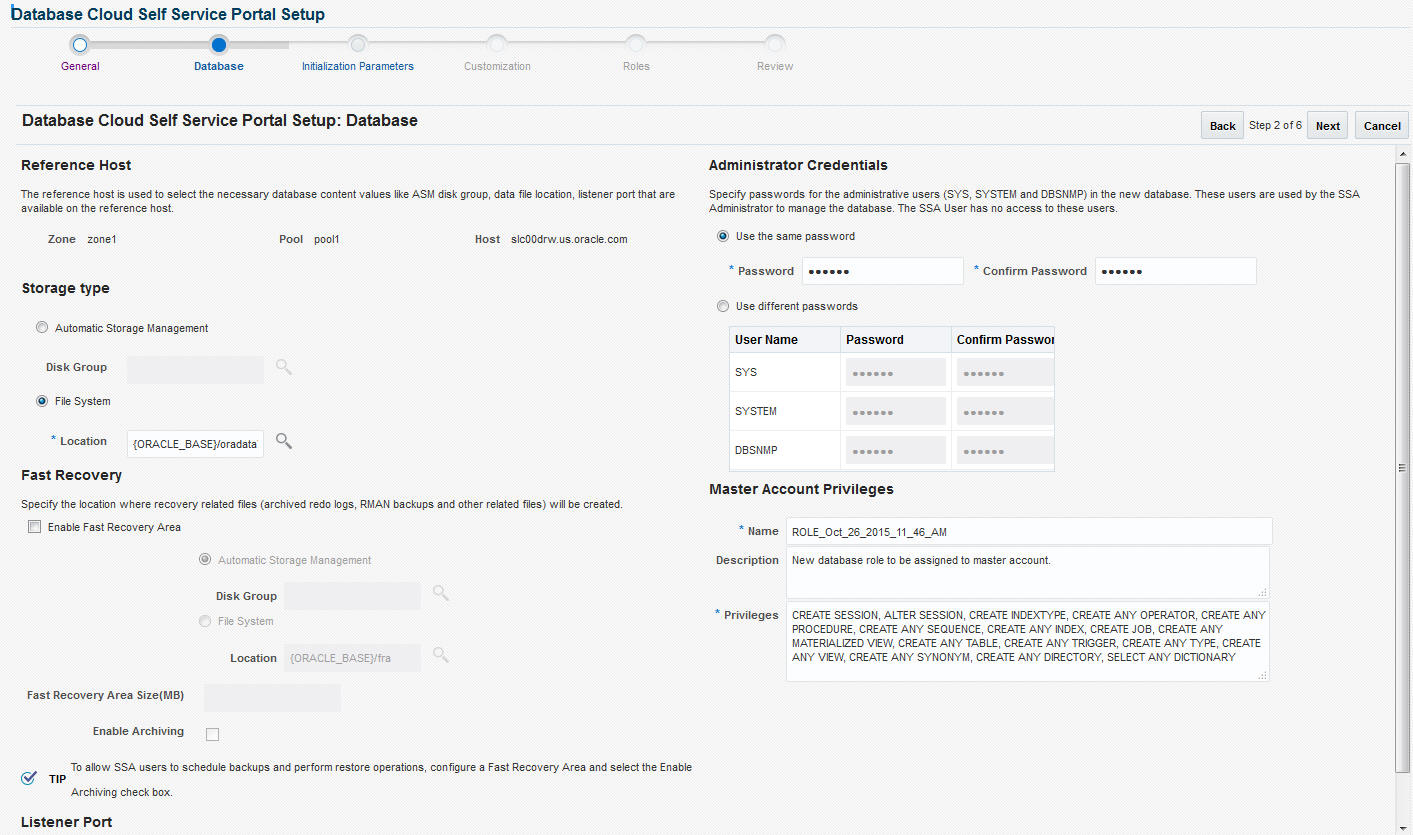
Task: Enable the Fast Recovery Area checkbox
Action: (x=35, y=527)
